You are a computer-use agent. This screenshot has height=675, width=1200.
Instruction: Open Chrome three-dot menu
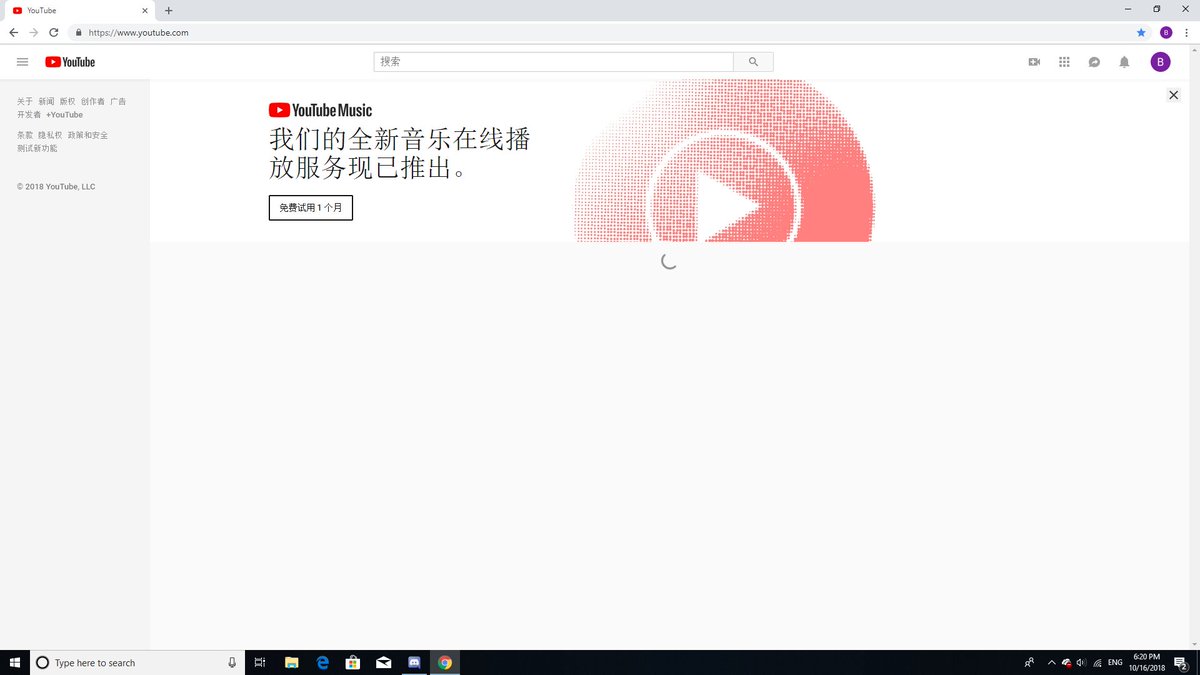pyautogui.click(x=1186, y=32)
